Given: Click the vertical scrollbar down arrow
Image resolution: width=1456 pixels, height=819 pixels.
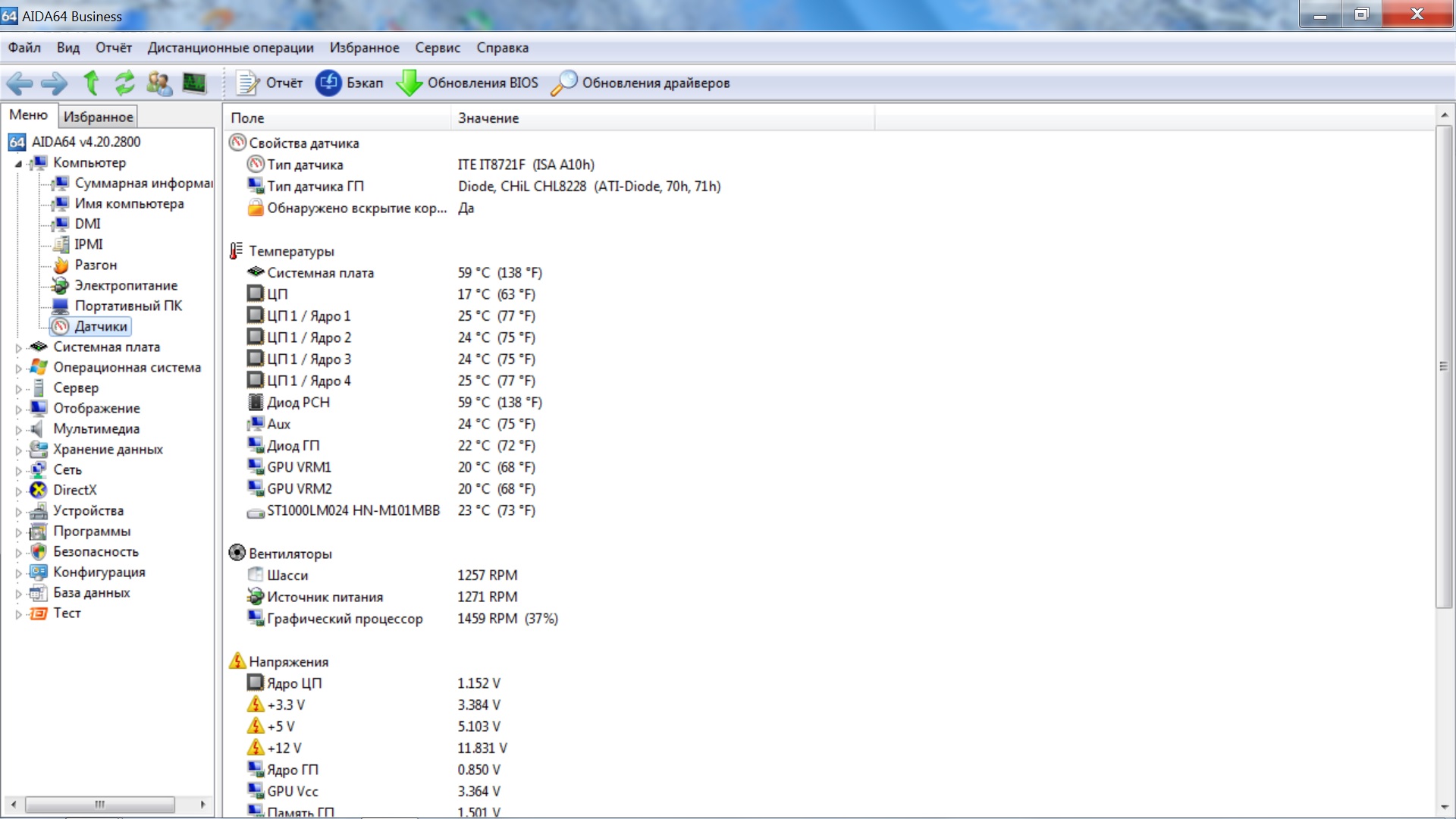Looking at the screenshot, I should pyautogui.click(x=1444, y=808).
